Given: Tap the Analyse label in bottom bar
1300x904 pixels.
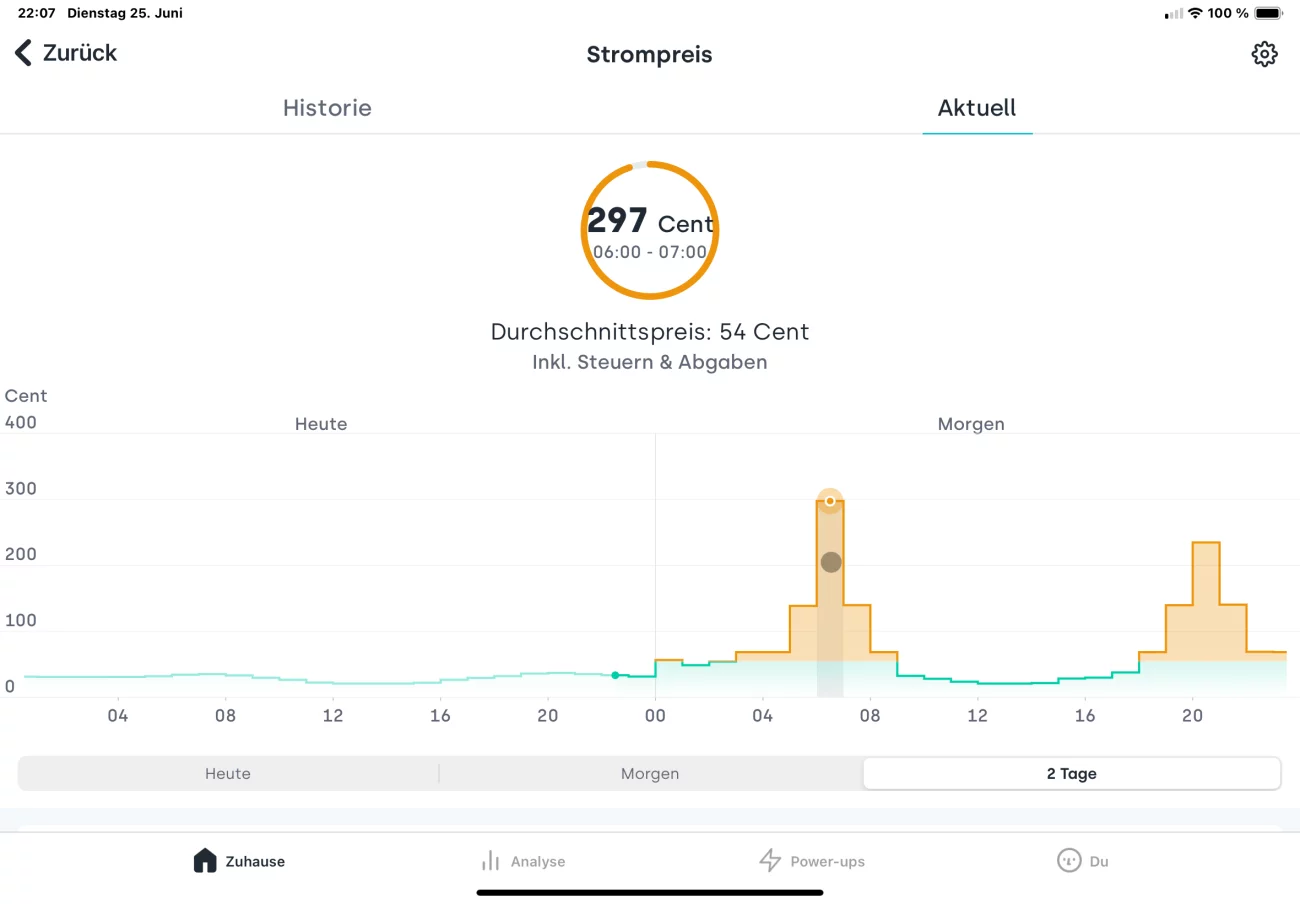Looking at the screenshot, I should pos(538,862).
